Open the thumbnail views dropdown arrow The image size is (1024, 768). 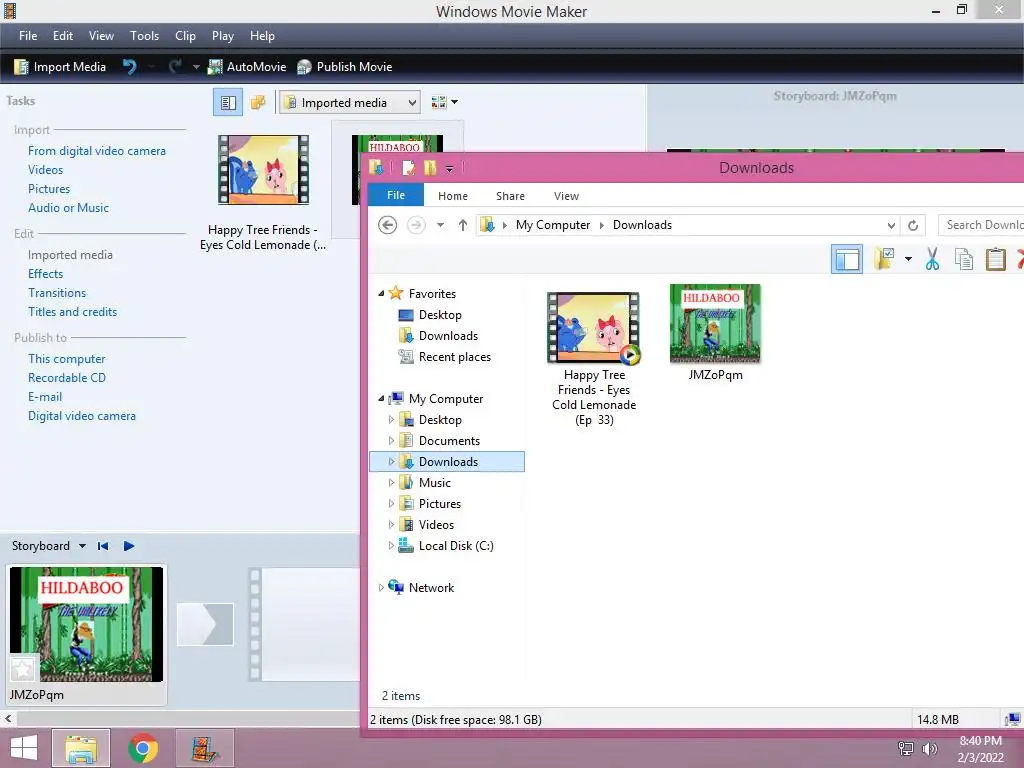pos(455,103)
